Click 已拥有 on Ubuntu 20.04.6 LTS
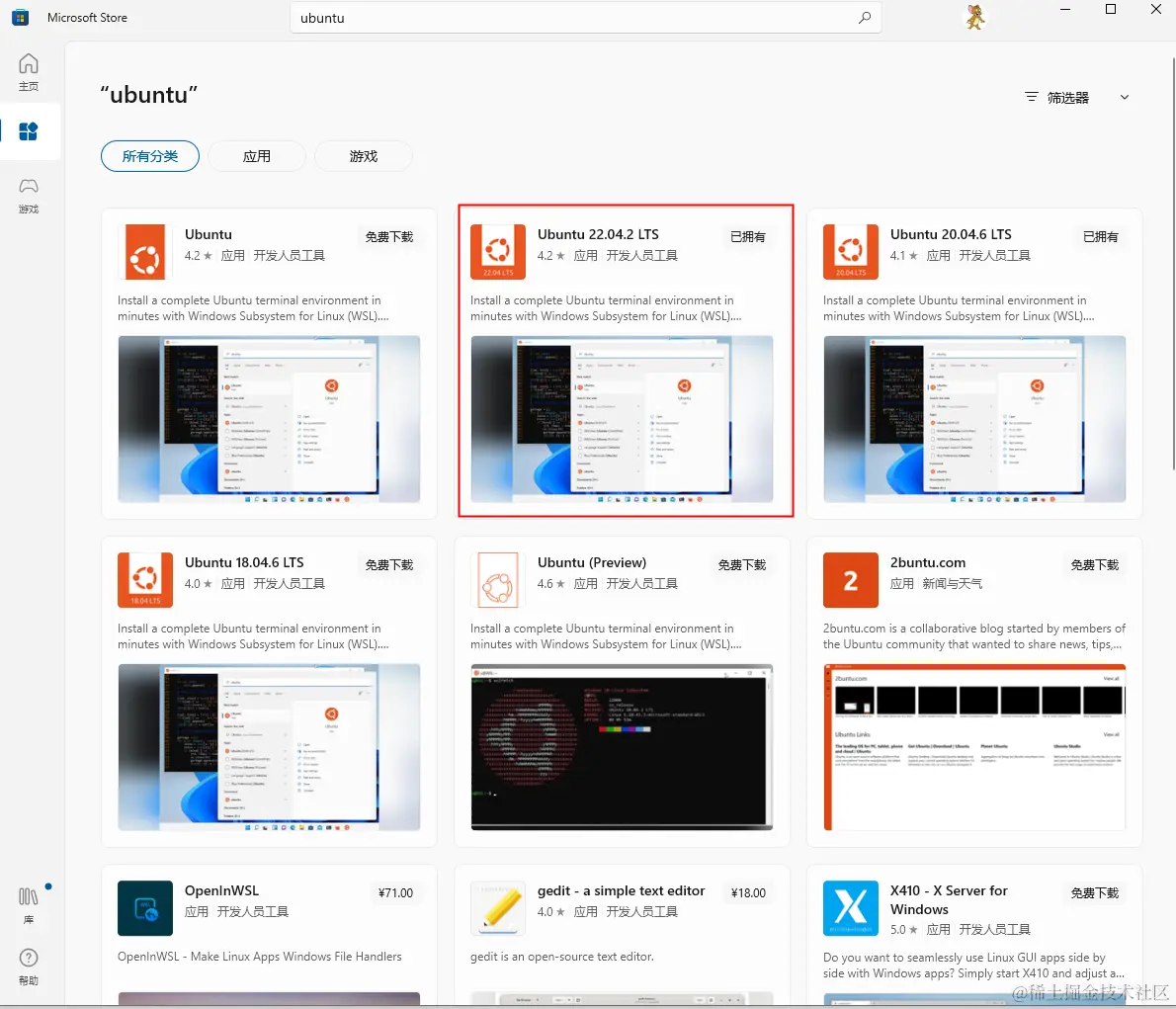This screenshot has width=1176, height=1009. 1100,237
